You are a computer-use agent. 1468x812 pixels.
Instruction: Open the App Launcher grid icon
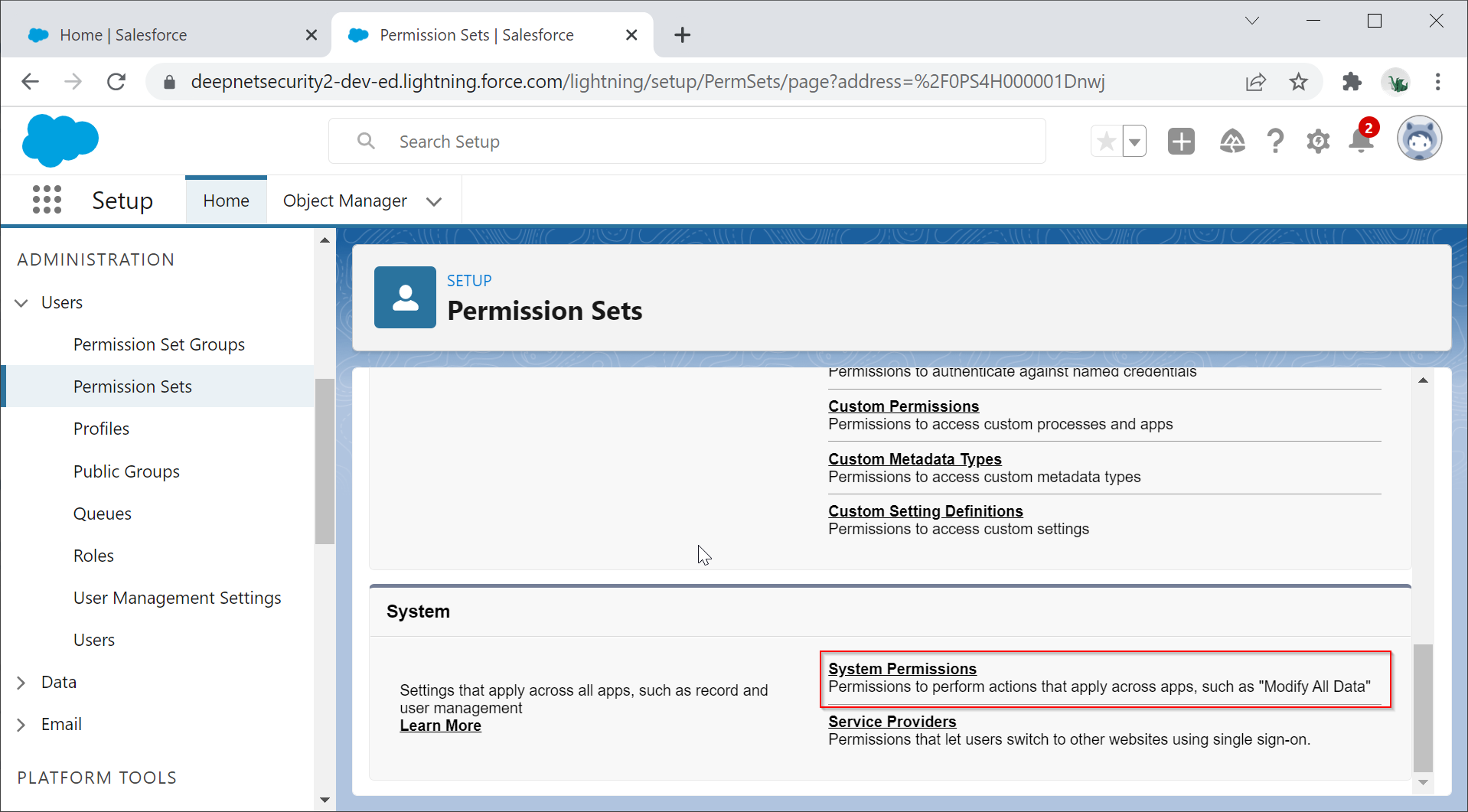(47, 200)
